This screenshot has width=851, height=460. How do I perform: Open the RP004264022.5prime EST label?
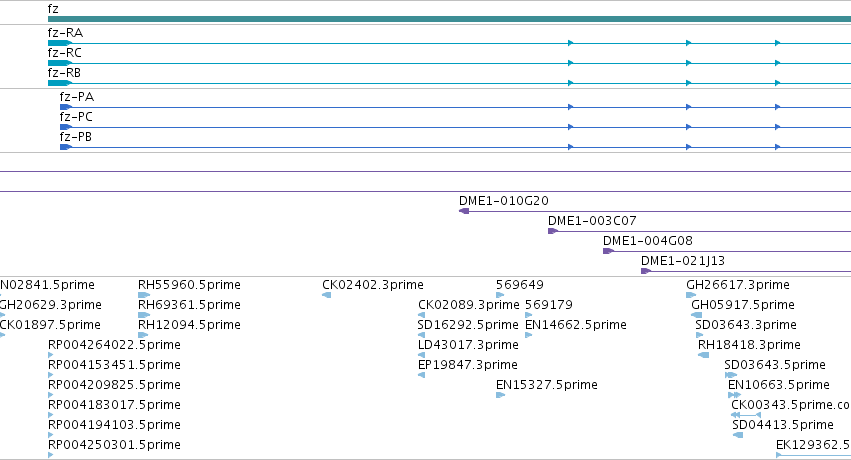pyautogui.click(x=115, y=346)
